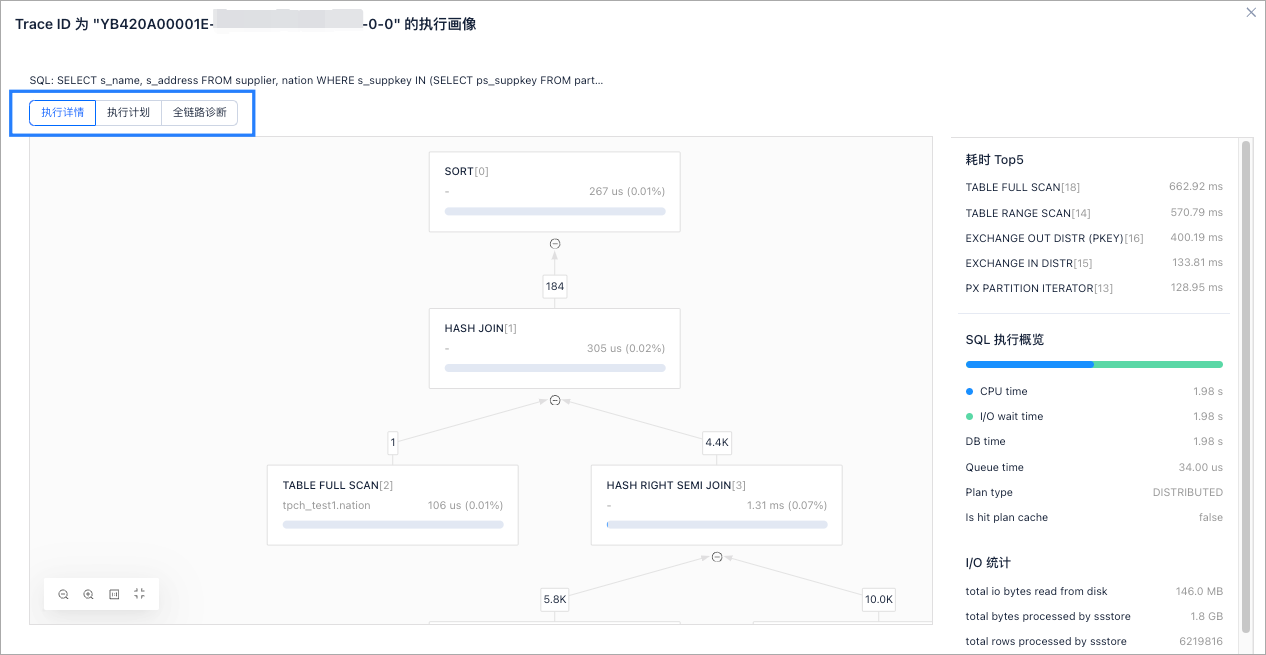Click the SORT[0] time progress bar
This screenshot has height=655, width=1266.
[x=555, y=211]
